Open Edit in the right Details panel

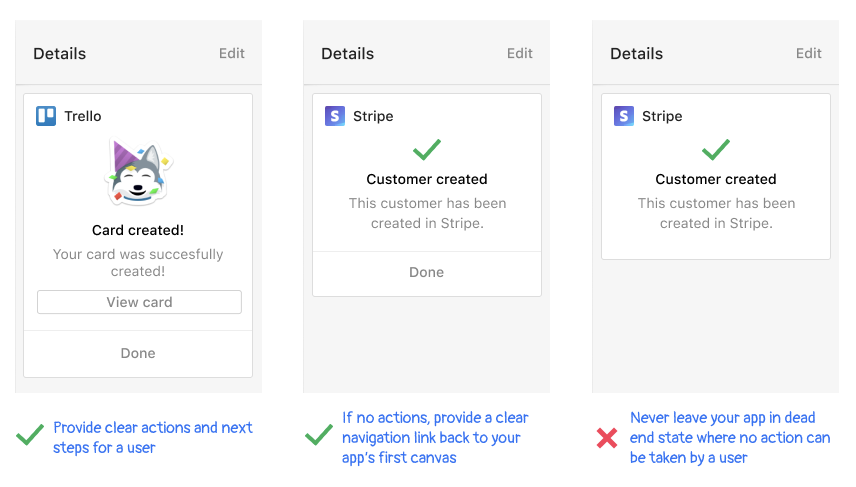(x=809, y=53)
